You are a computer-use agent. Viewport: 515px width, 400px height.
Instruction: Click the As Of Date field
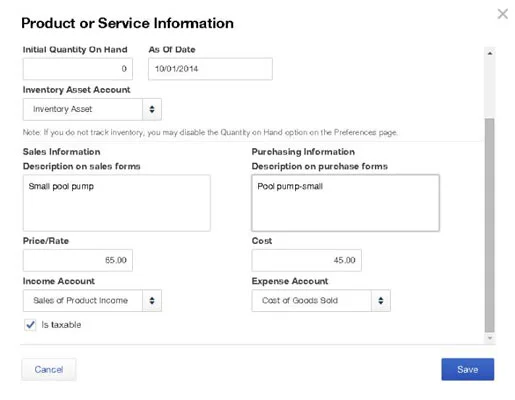tap(210, 69)
